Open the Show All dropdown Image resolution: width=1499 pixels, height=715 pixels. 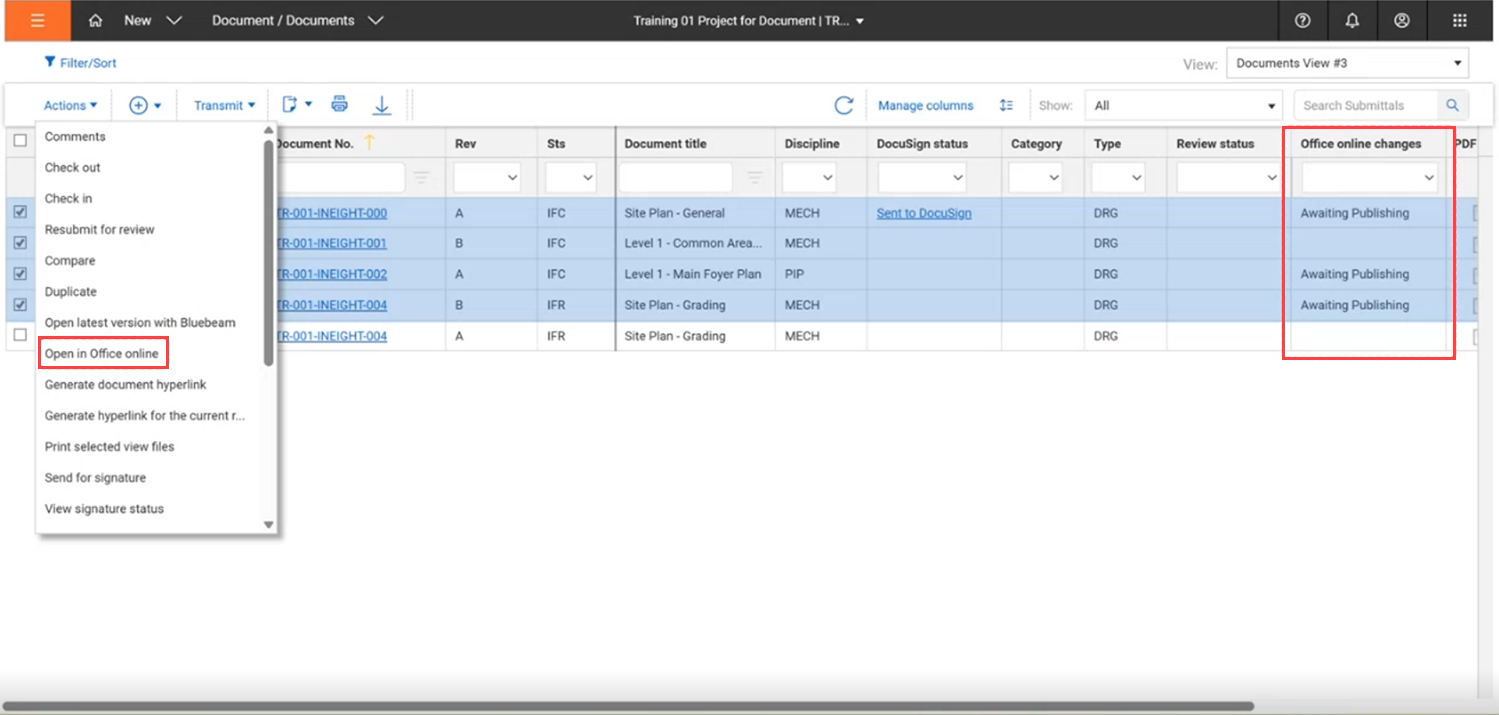[1185, 105]
